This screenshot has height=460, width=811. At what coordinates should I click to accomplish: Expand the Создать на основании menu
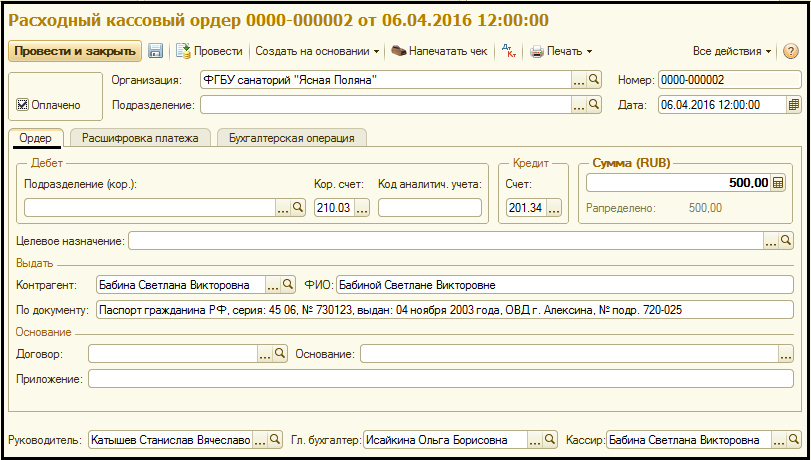click(x=317, y=51)
